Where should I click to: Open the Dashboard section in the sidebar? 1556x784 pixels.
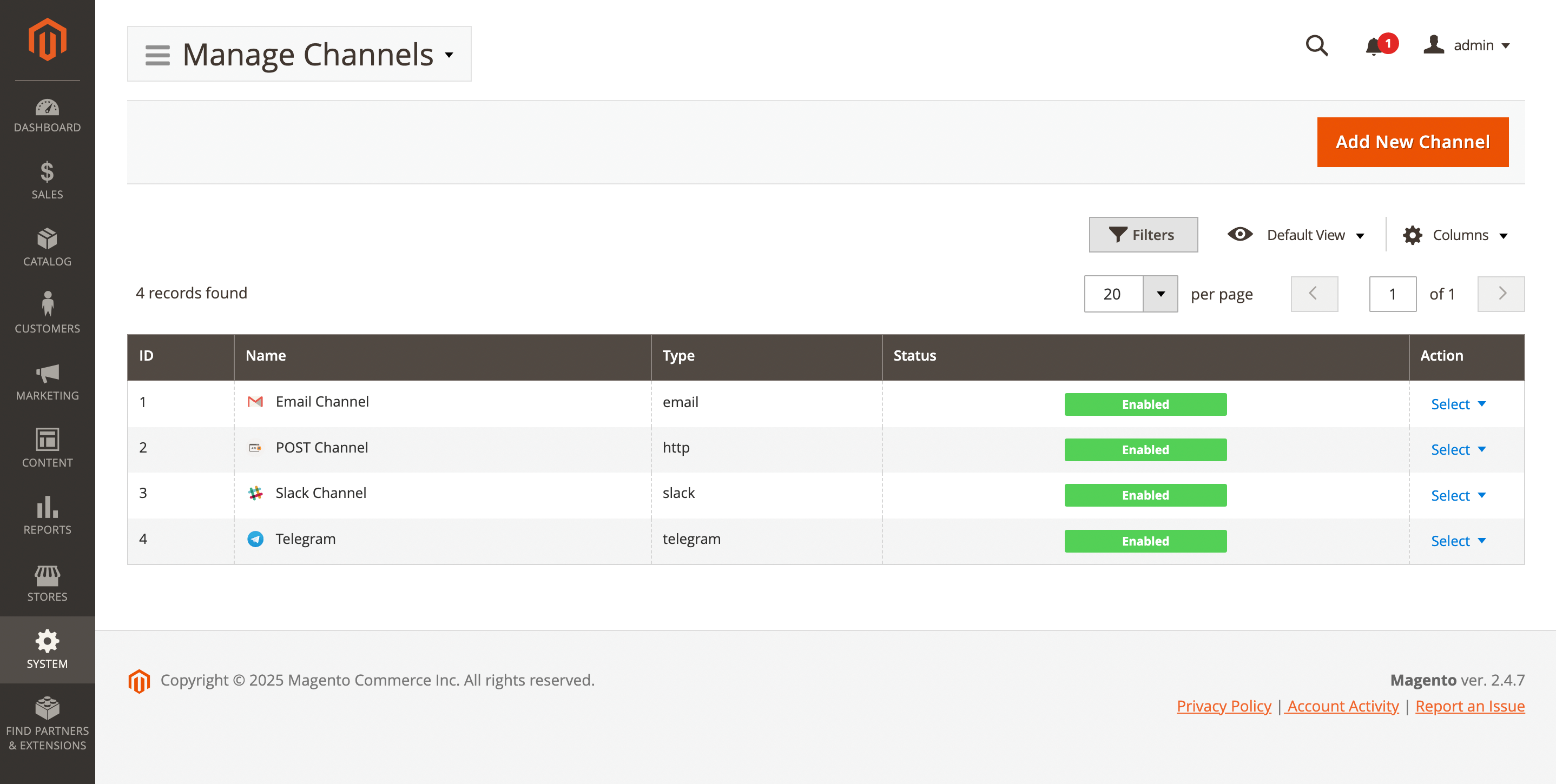click(x=47, y=115)
